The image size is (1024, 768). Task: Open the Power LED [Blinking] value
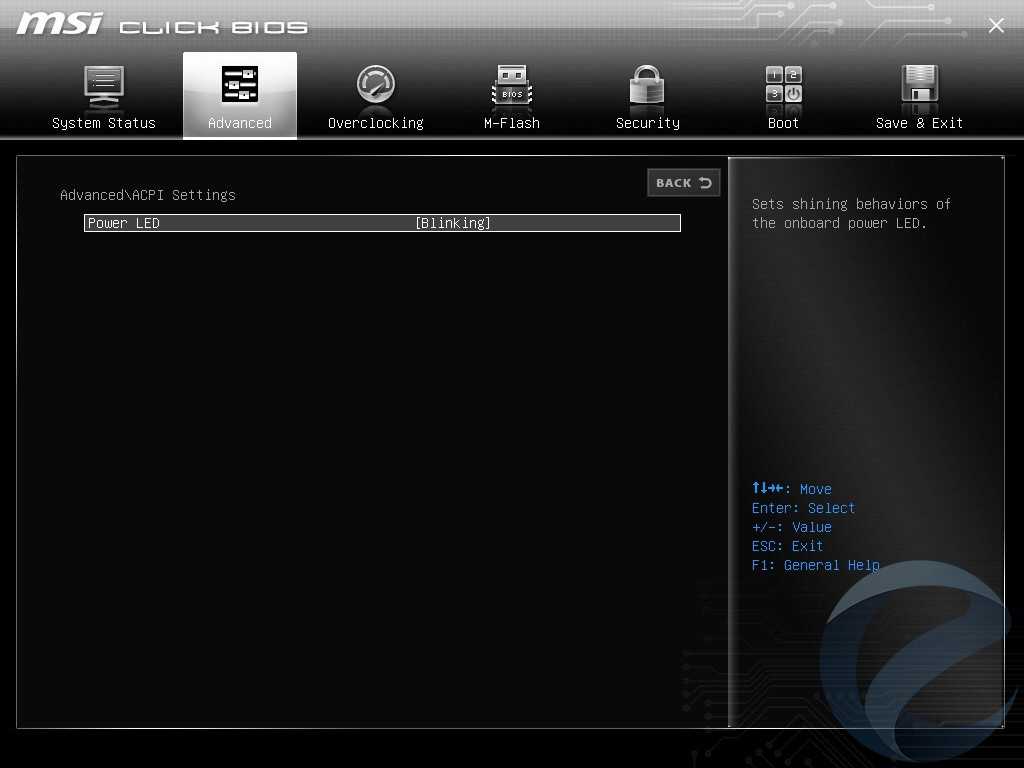pos(453,223)
